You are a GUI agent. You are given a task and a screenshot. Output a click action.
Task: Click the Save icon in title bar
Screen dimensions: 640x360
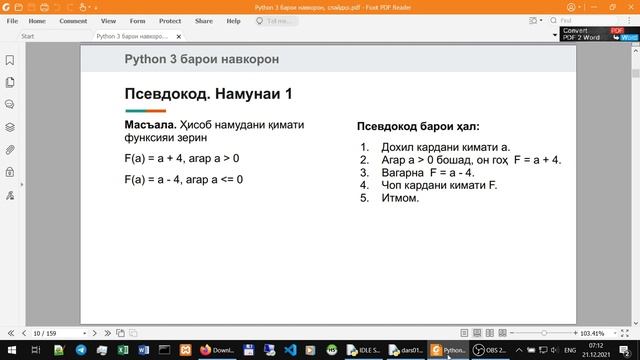(x=31, y=7)
